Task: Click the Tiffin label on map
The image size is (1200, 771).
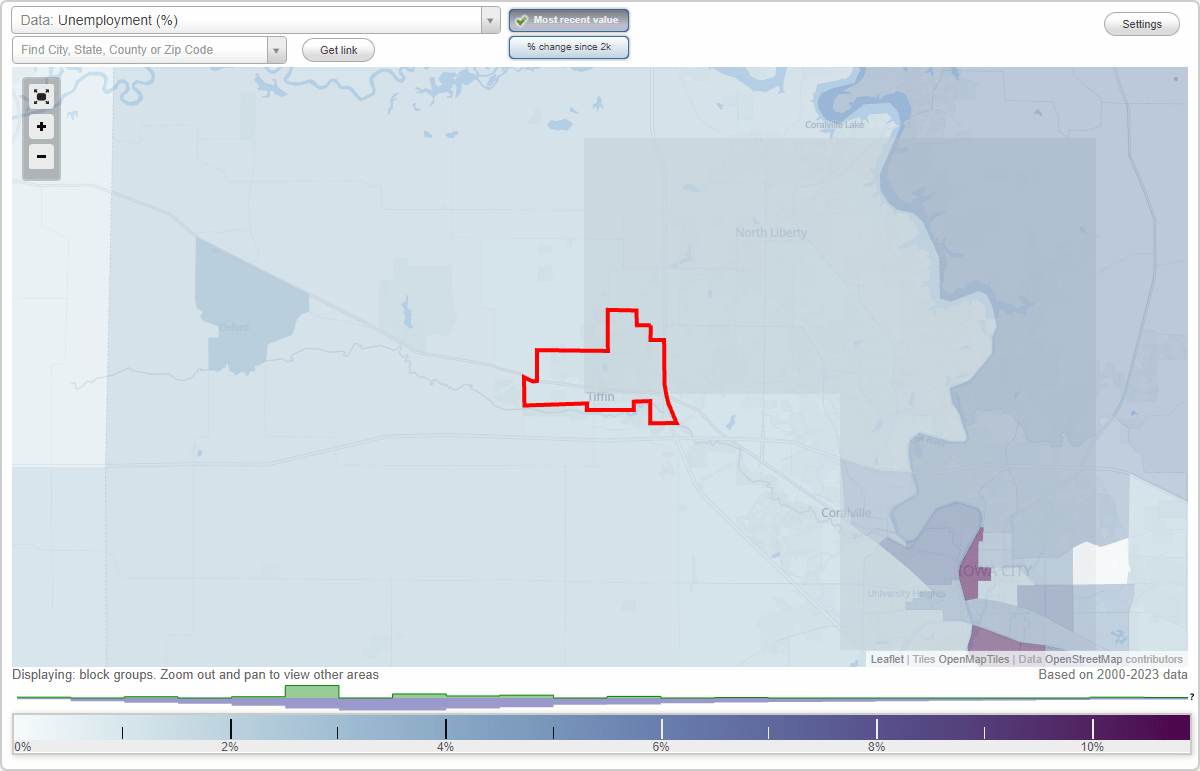Action: tap(601, 397)
